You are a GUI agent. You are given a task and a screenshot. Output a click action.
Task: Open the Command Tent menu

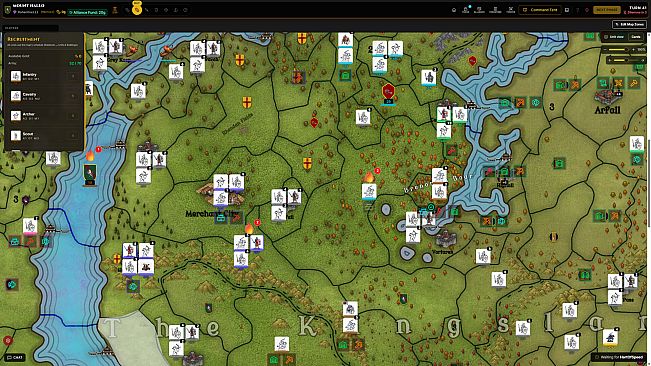click(x=540, y=10)
